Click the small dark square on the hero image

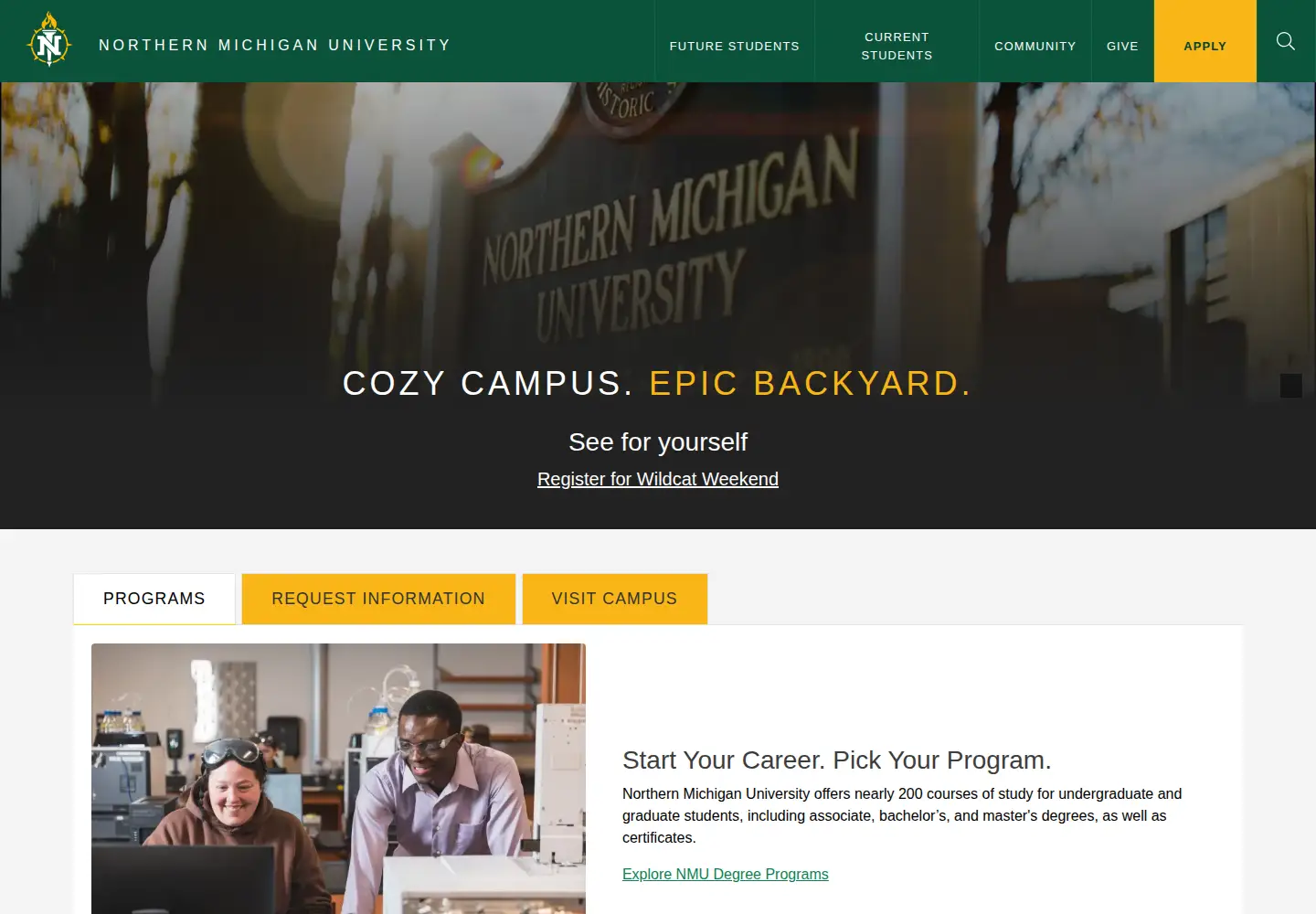tap(1291, 386)
